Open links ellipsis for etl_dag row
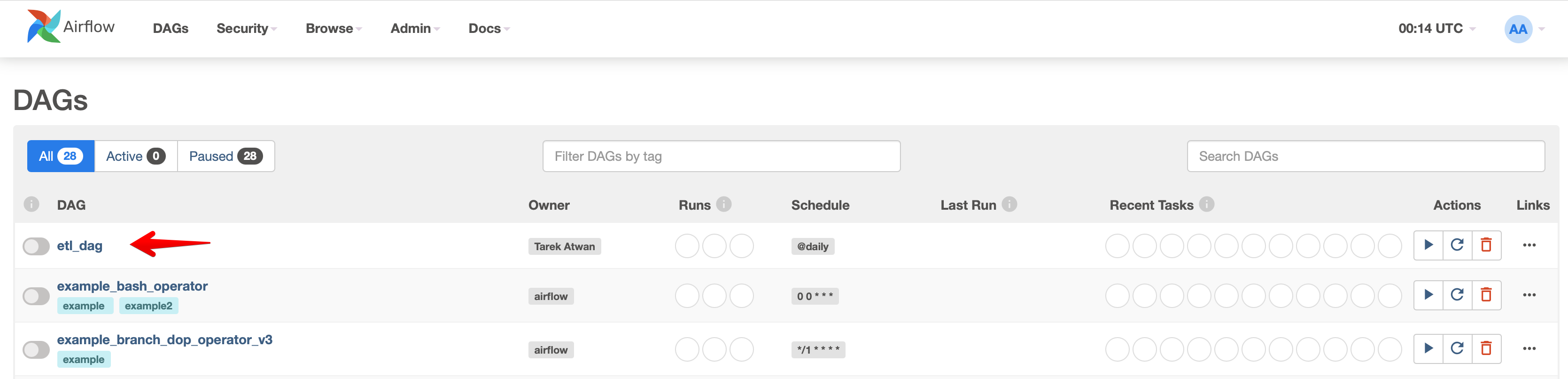Image resolution: width=1568 pixels, height=379 pixels. (1529, 245)
